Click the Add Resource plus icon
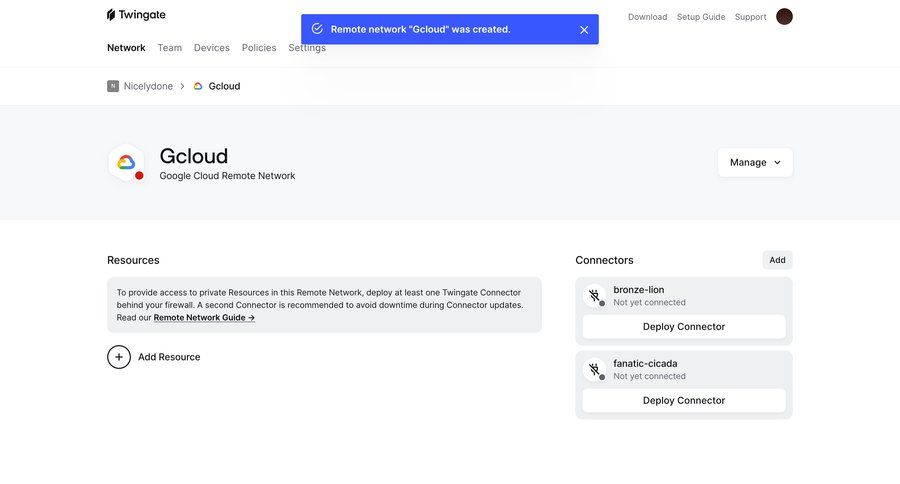This screenshot has width=900, height=484. click(119, 357)
